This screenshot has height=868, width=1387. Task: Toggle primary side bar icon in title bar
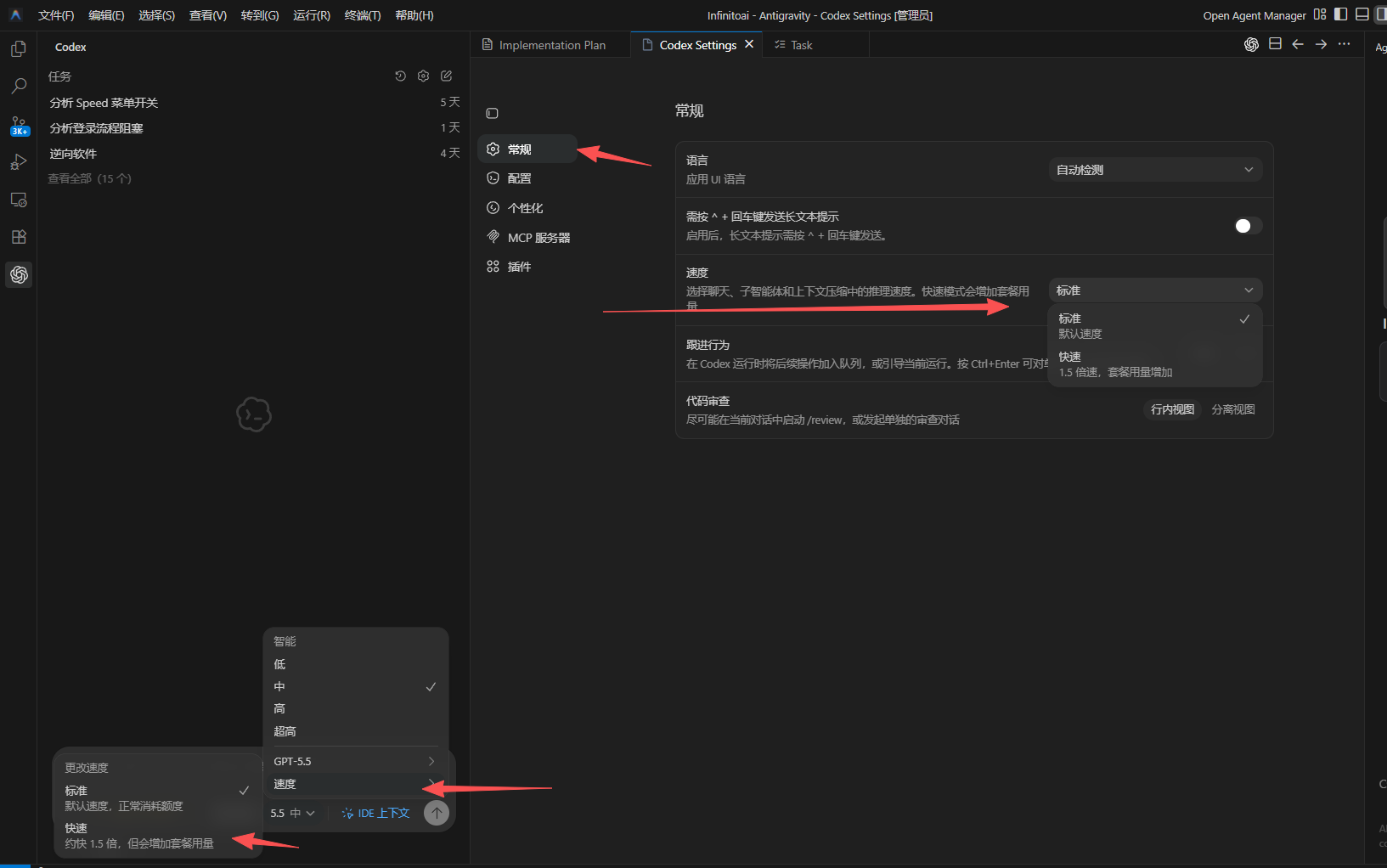click(1341, 14)
